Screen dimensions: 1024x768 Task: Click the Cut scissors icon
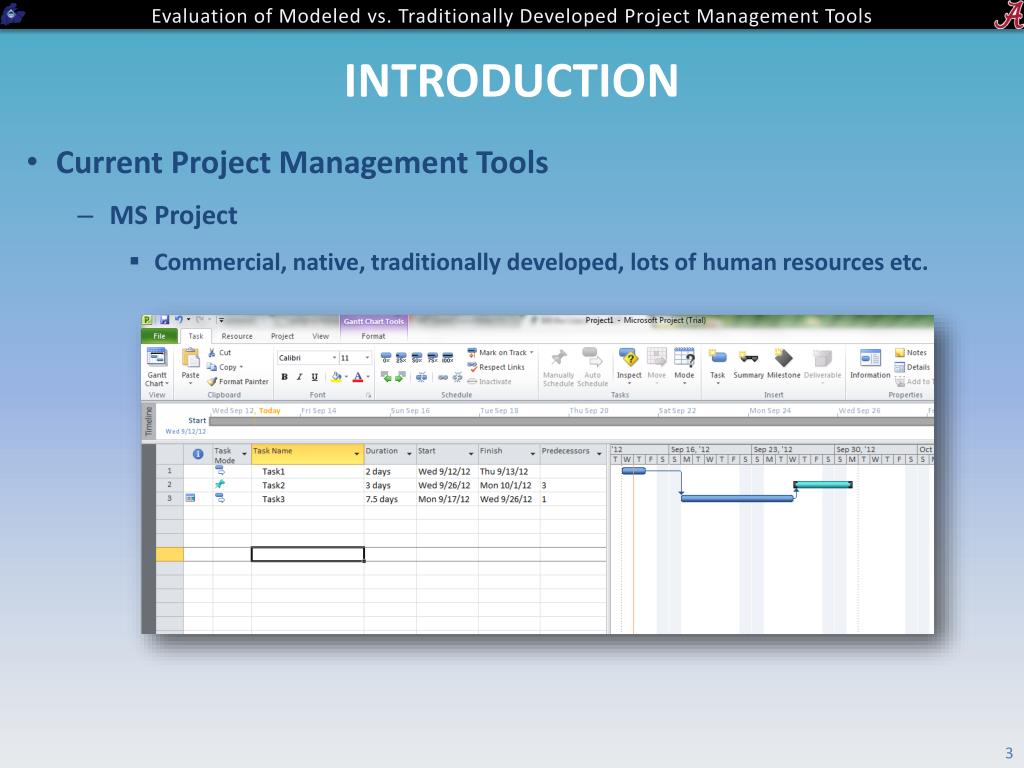coord(212,353)
